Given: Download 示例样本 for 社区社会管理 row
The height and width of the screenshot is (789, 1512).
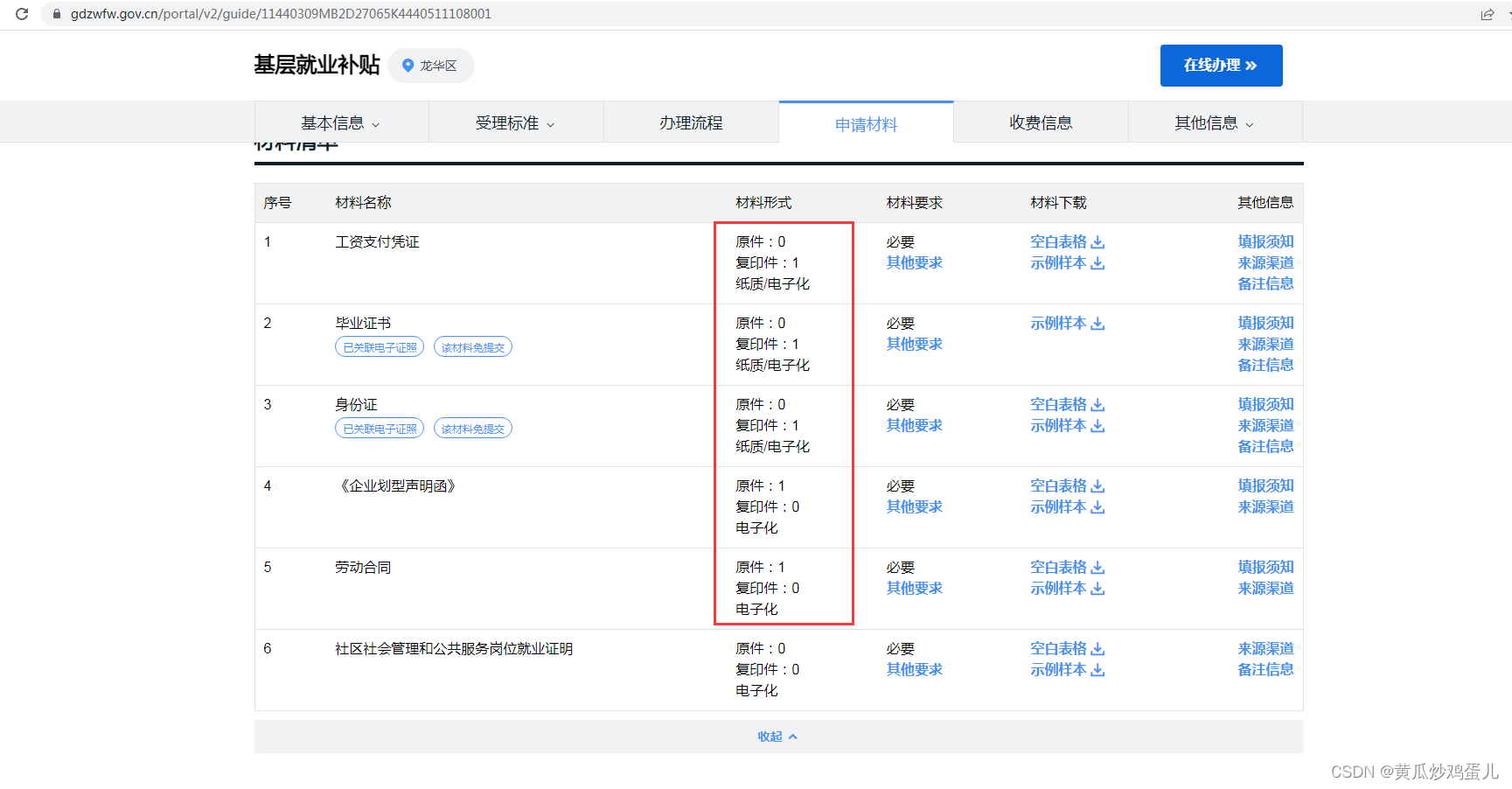Looking at the screenshot, I should 1067,669.
